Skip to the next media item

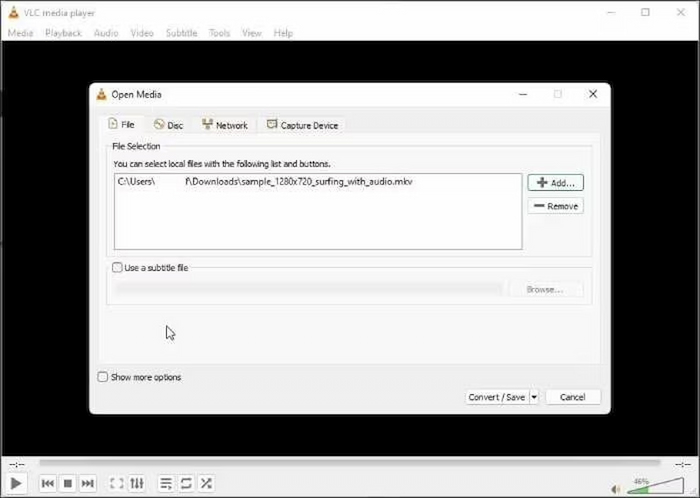88,483
